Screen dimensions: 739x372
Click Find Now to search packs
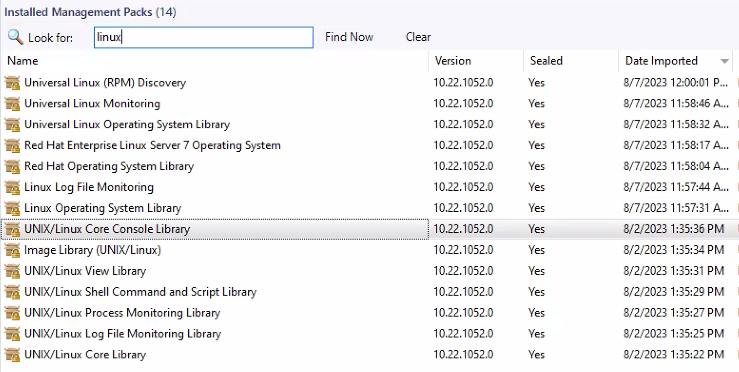[x=349, y=37]
